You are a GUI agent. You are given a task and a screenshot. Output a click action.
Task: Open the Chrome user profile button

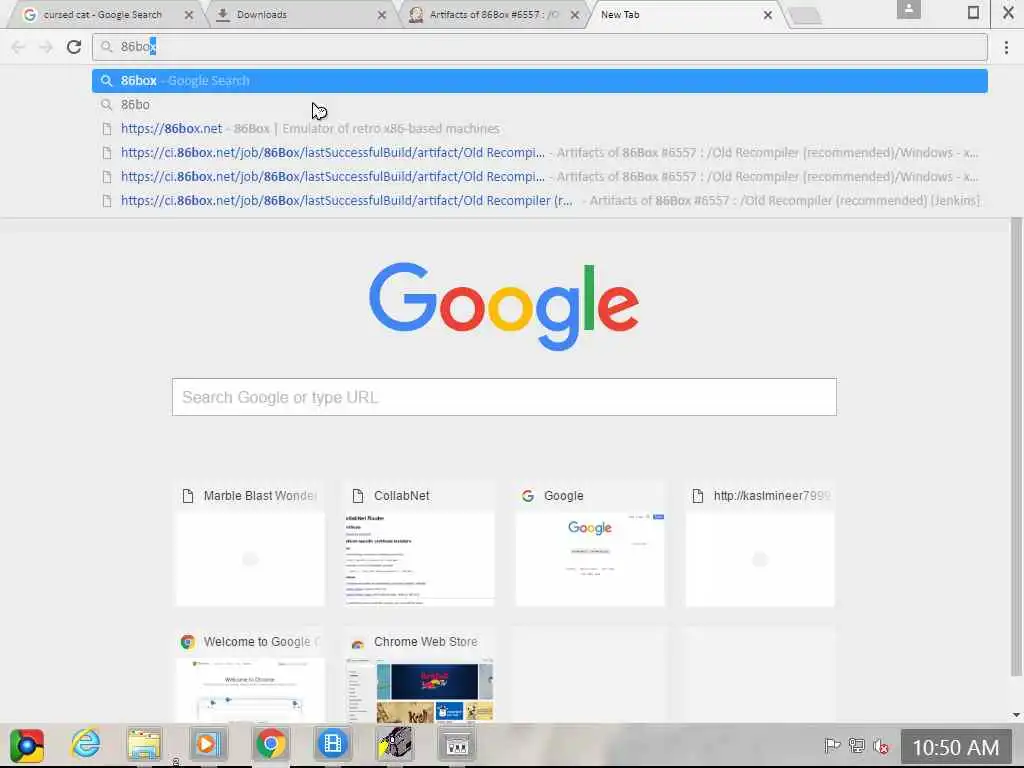(908, 10)
